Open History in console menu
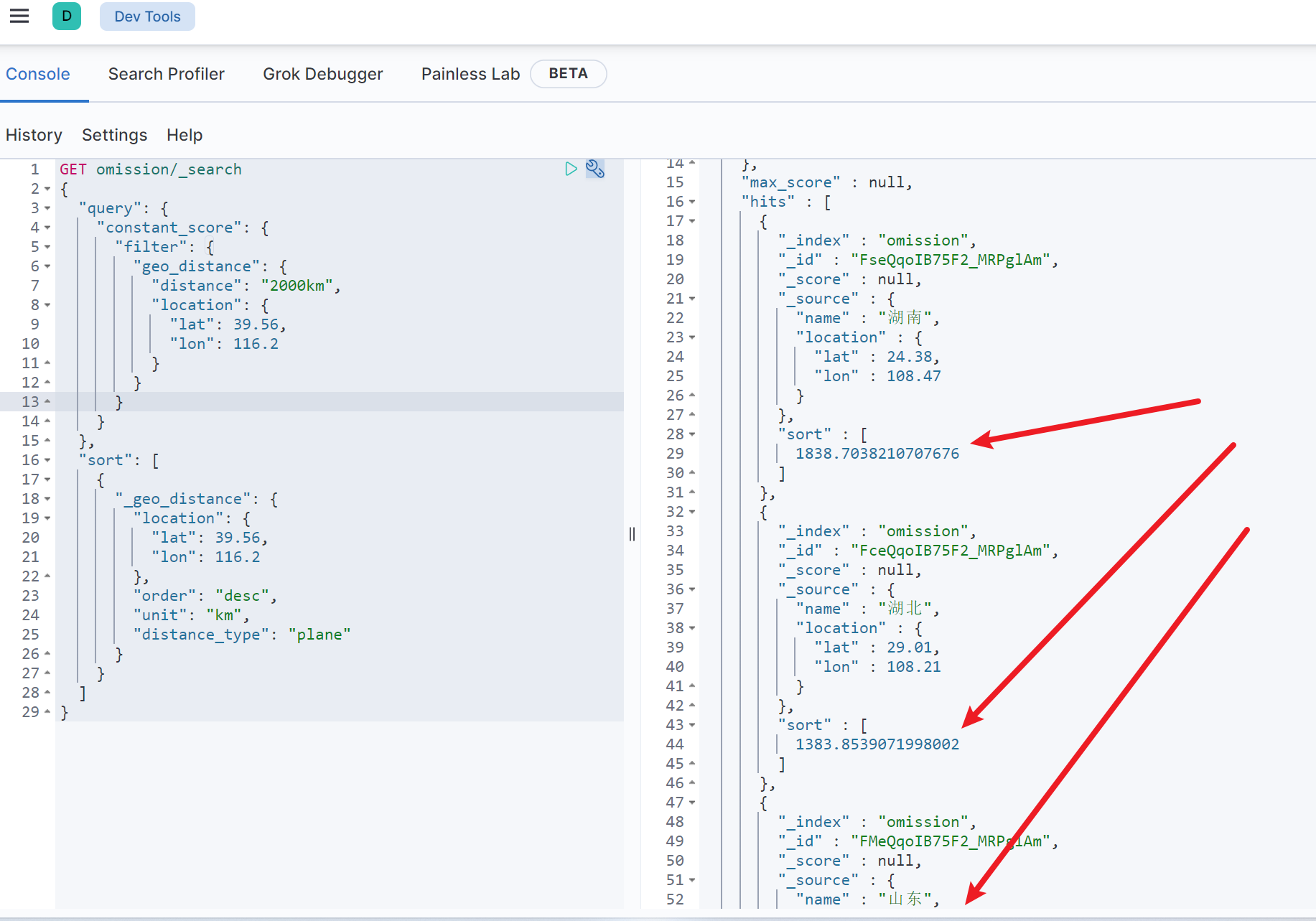 [x=34, y=135]
